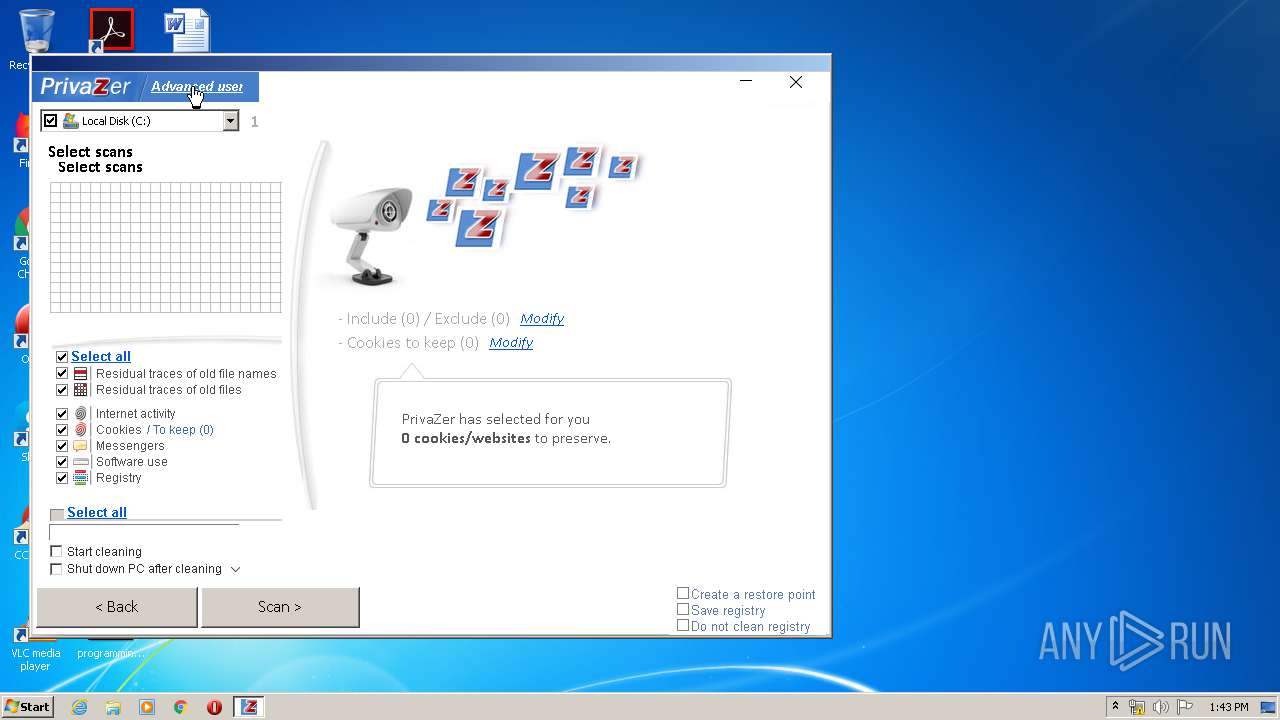Uncheck the top Select all checkbox
This screenshot has width=1280, height=720.
click(62, 357)
